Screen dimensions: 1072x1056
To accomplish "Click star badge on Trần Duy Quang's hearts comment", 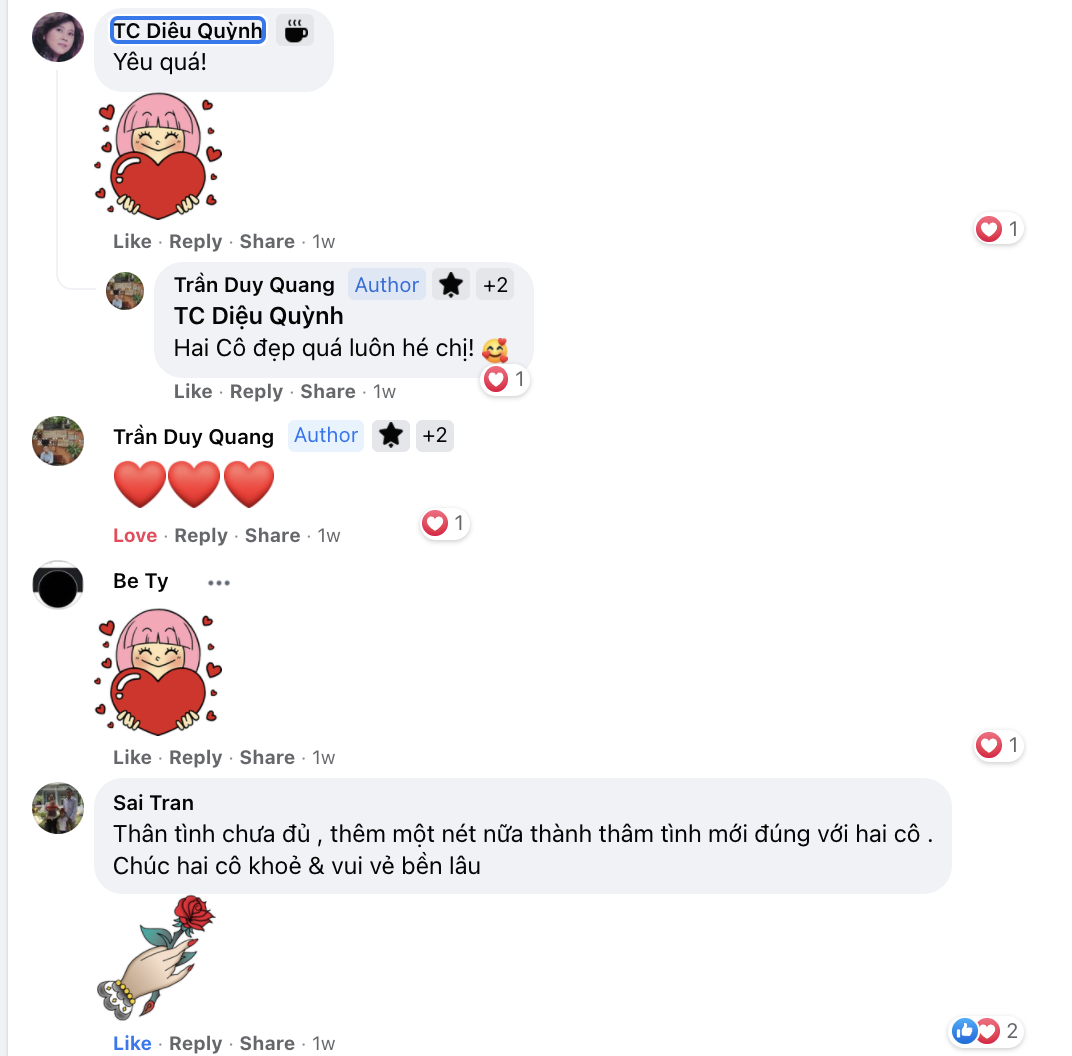I will point(390,435).
